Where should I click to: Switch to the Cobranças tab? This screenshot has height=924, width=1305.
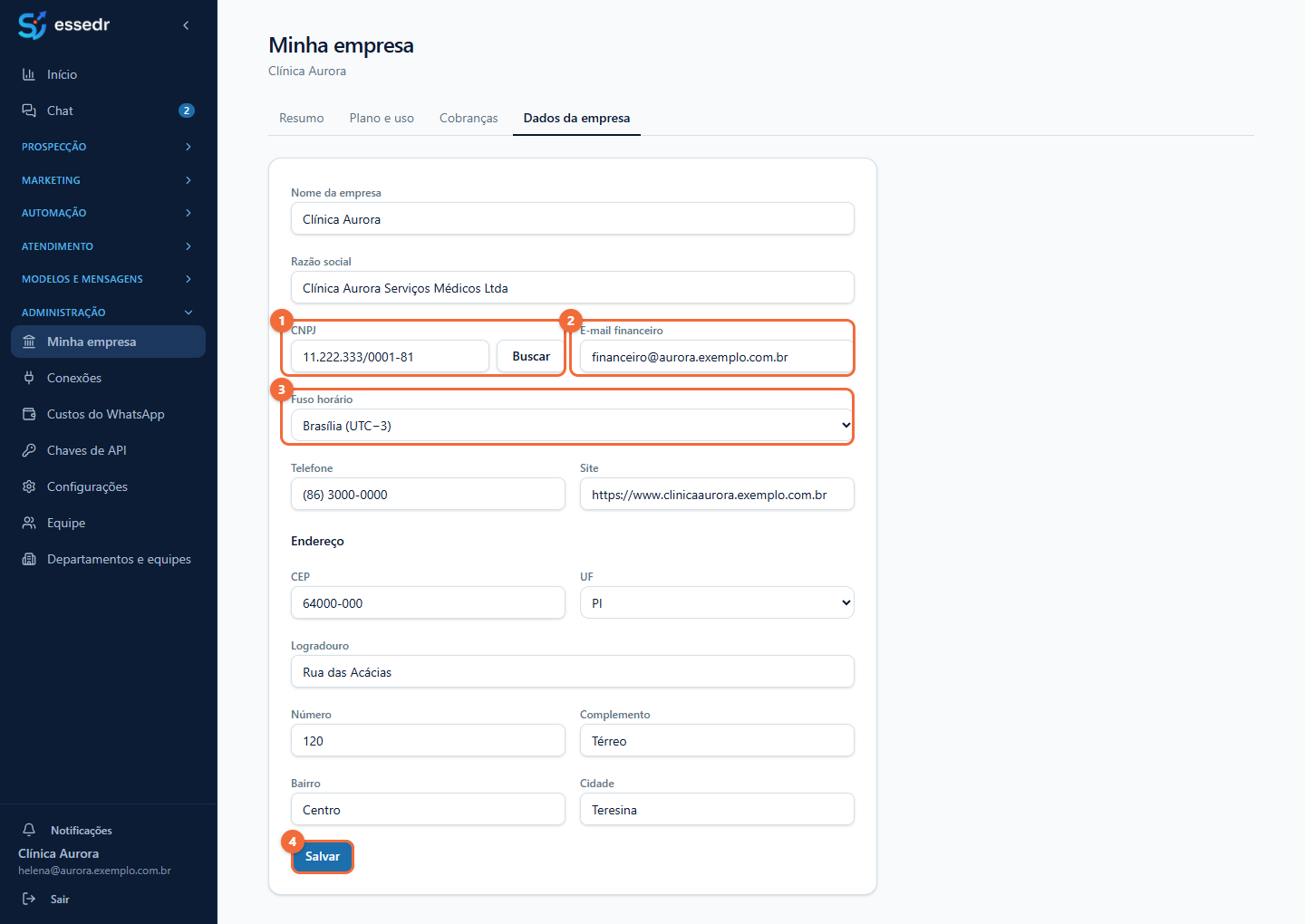coord(469,118)
